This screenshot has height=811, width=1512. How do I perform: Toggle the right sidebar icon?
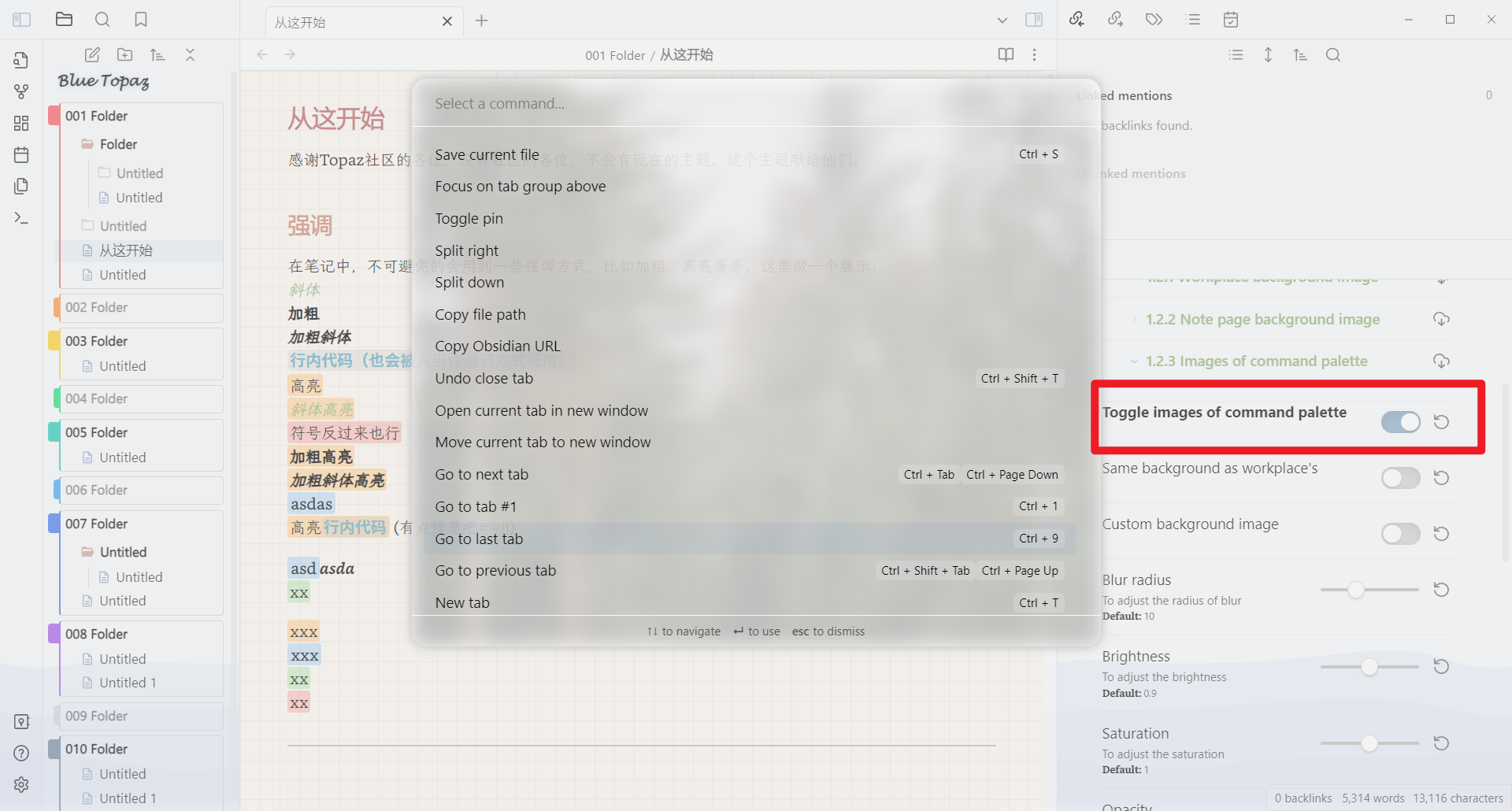tap(1034, 20)
